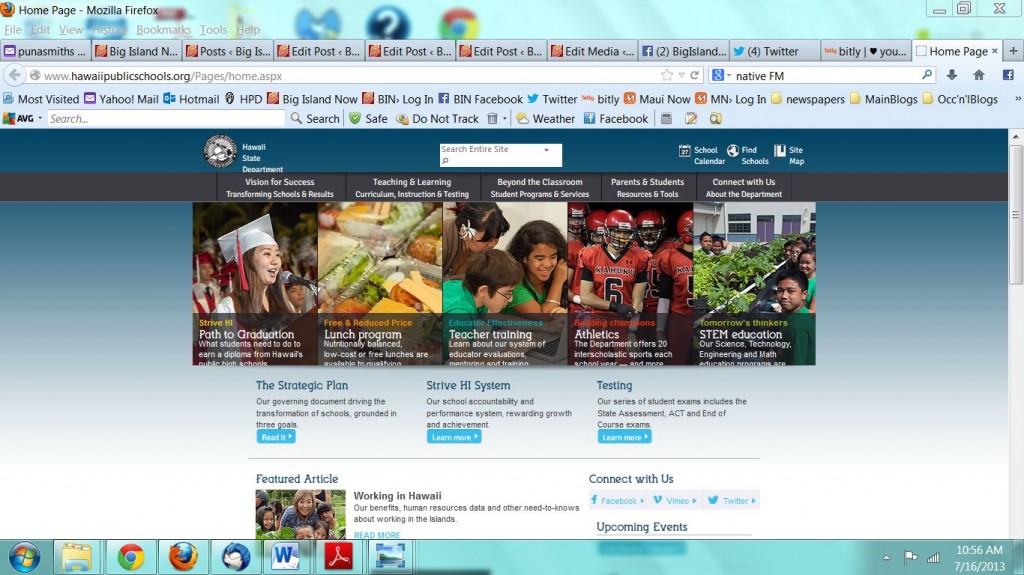Viewport: 1024px width, 575px height.
Task: Open MainBlogs bookmark folder
Action: (884, 99)
